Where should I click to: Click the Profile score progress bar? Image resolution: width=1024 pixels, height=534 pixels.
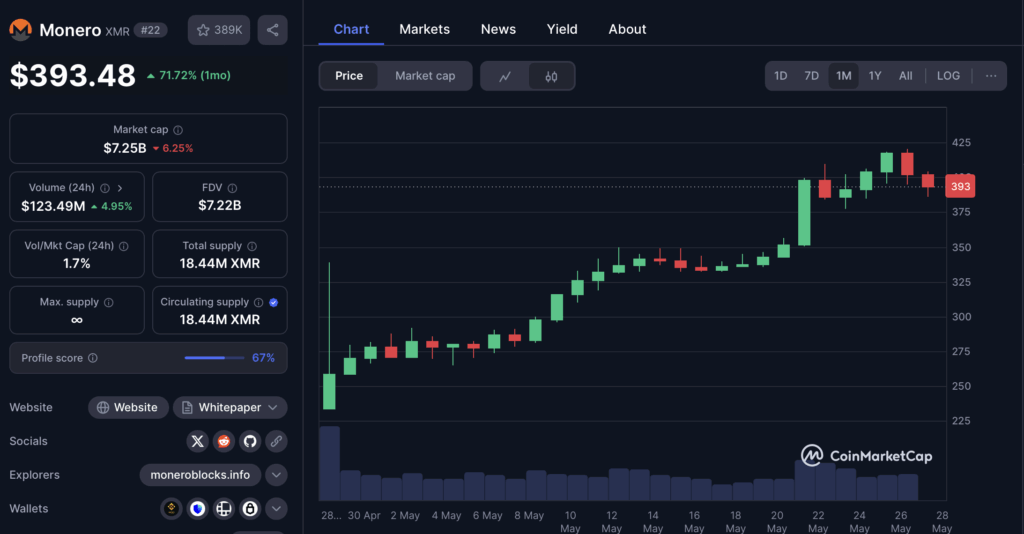[214, 358]
